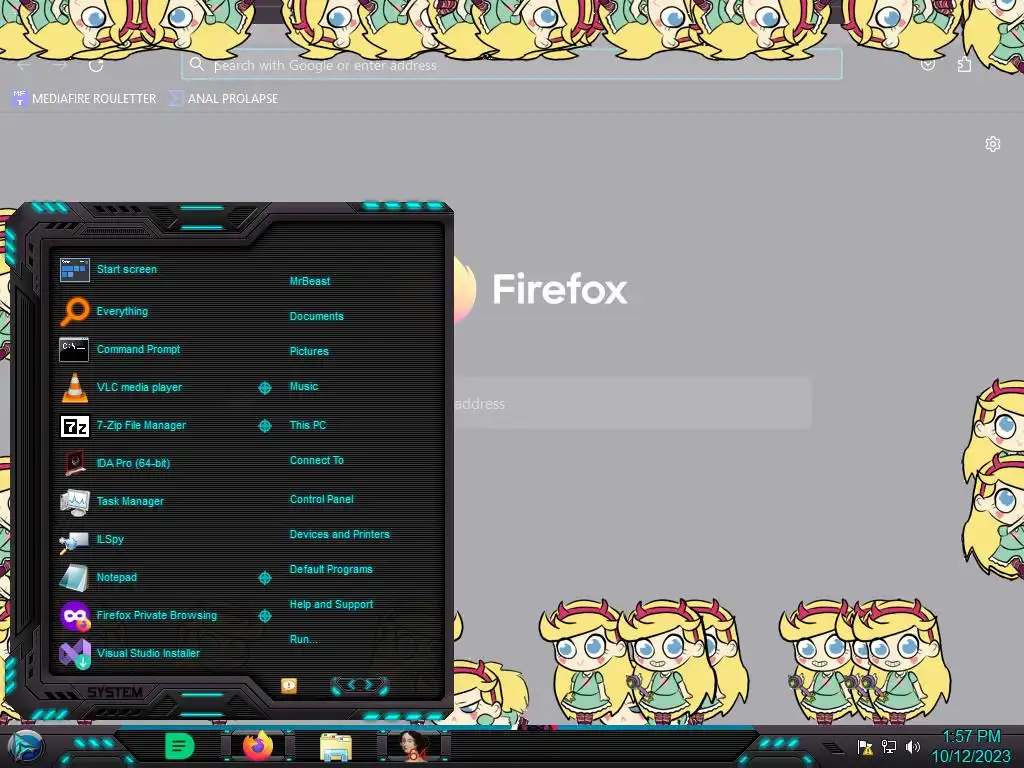
Task: Open Firefox Extensions puzzle icon
Action: point(965,65)
